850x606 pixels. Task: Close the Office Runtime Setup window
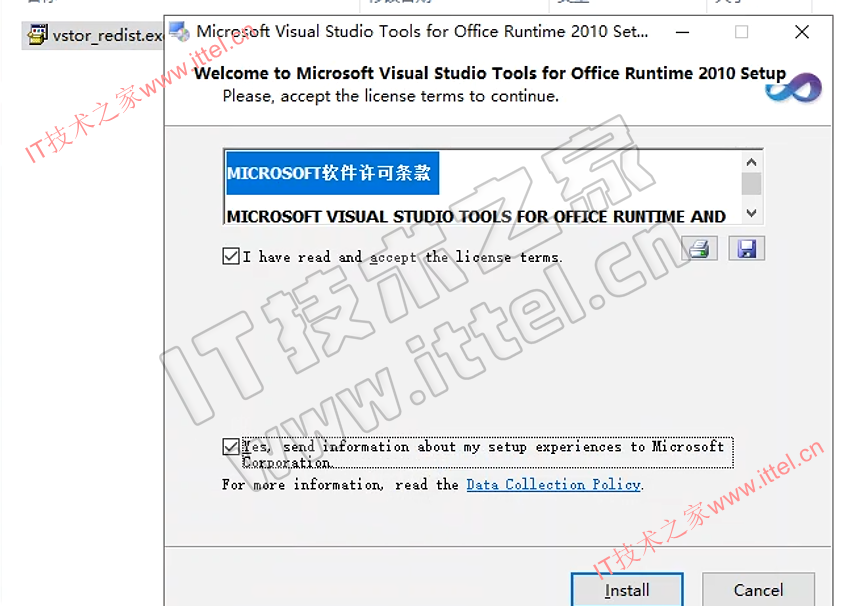[x=802, y=32]
